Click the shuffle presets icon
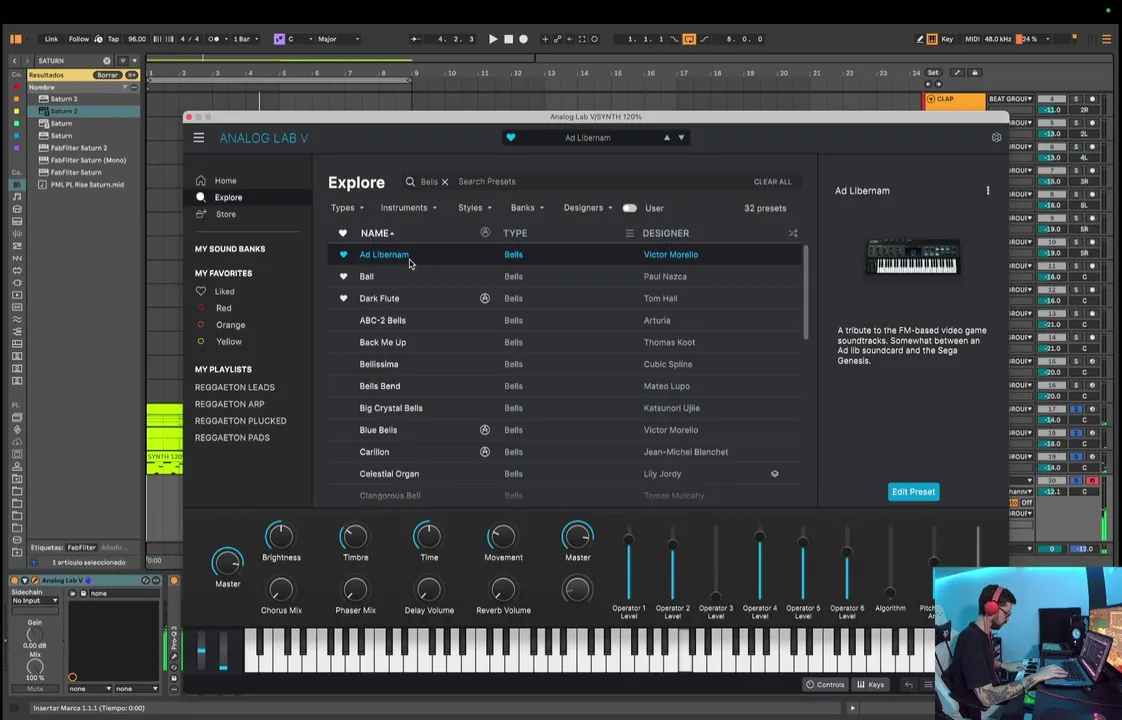 pos(793,233)
